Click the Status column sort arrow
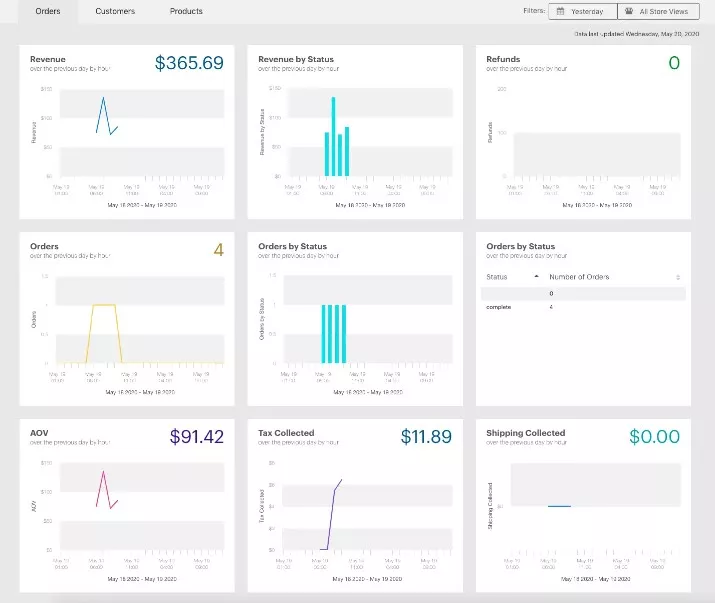Image resolution: width=715 pixels, height=603 pixels. [x=536, y=276]
